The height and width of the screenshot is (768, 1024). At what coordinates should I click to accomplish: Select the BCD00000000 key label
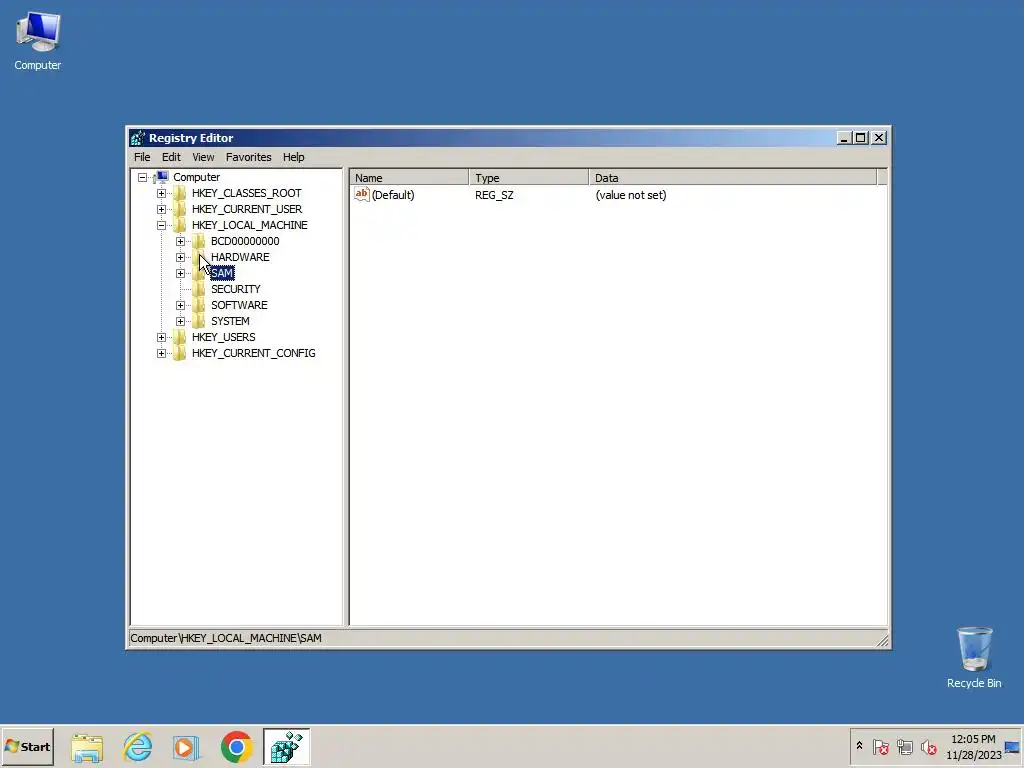[245, 241]
